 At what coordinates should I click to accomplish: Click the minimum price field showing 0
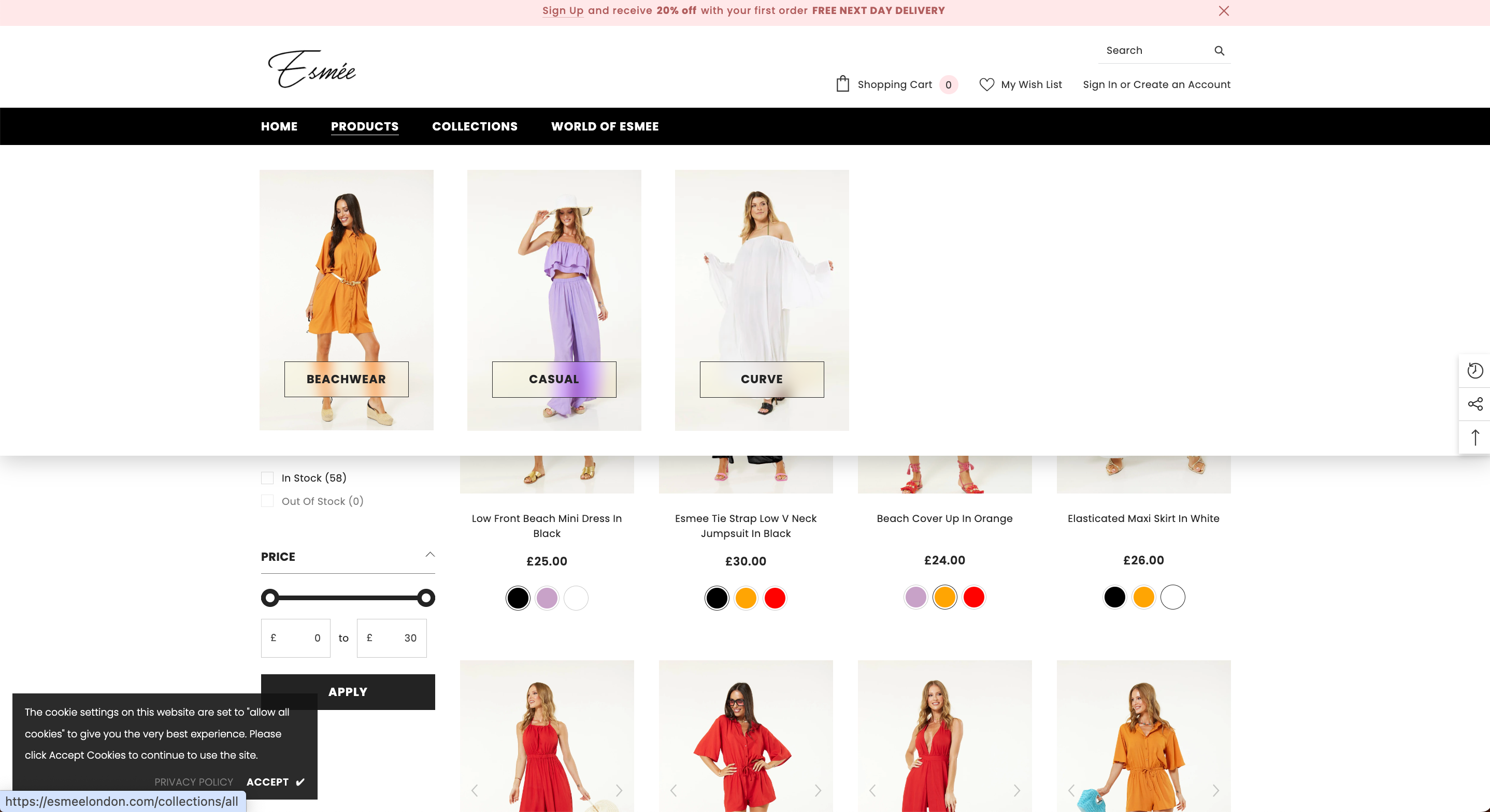pos(295,638)
